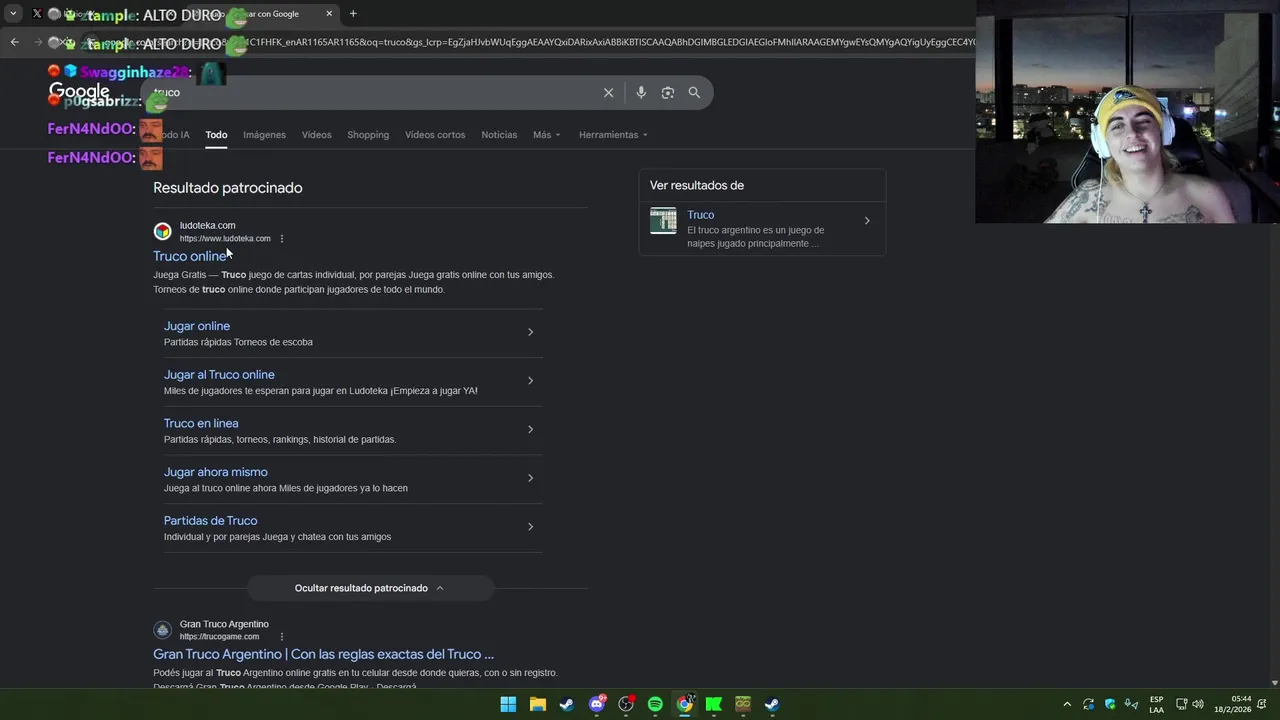Switch to the Videos cortos tab
Screen dimensions: 1280x720
(435, 135)
